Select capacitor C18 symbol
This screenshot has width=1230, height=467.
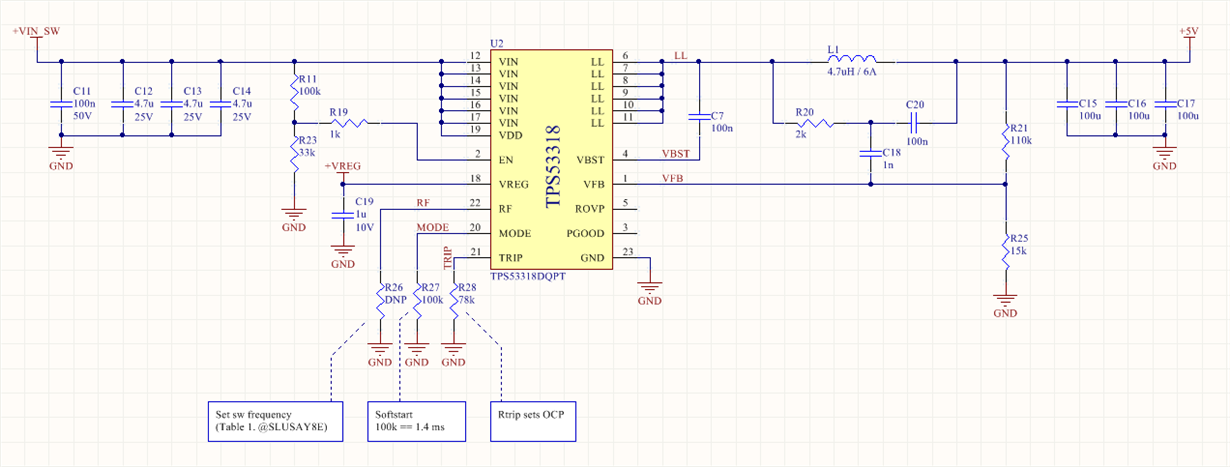tap(871, 154)
